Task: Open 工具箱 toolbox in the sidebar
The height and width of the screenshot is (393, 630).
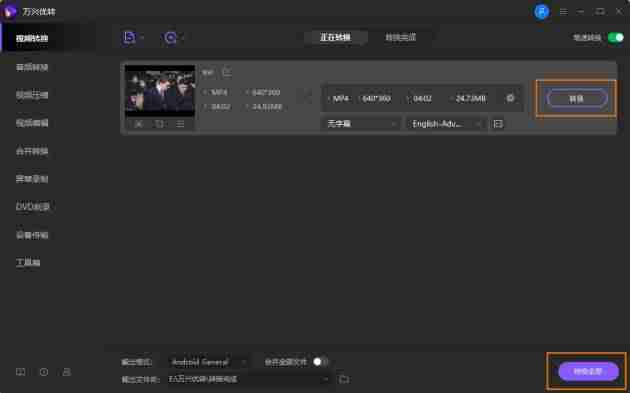Action: tap(28, 262)
